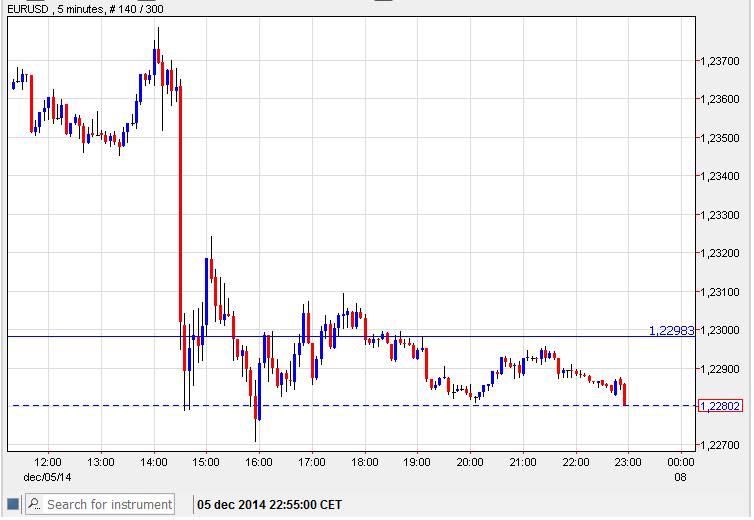The image size is (754, 520).
Task: Click the 1,23400 price scale label
Action: (x=720, y=176)
